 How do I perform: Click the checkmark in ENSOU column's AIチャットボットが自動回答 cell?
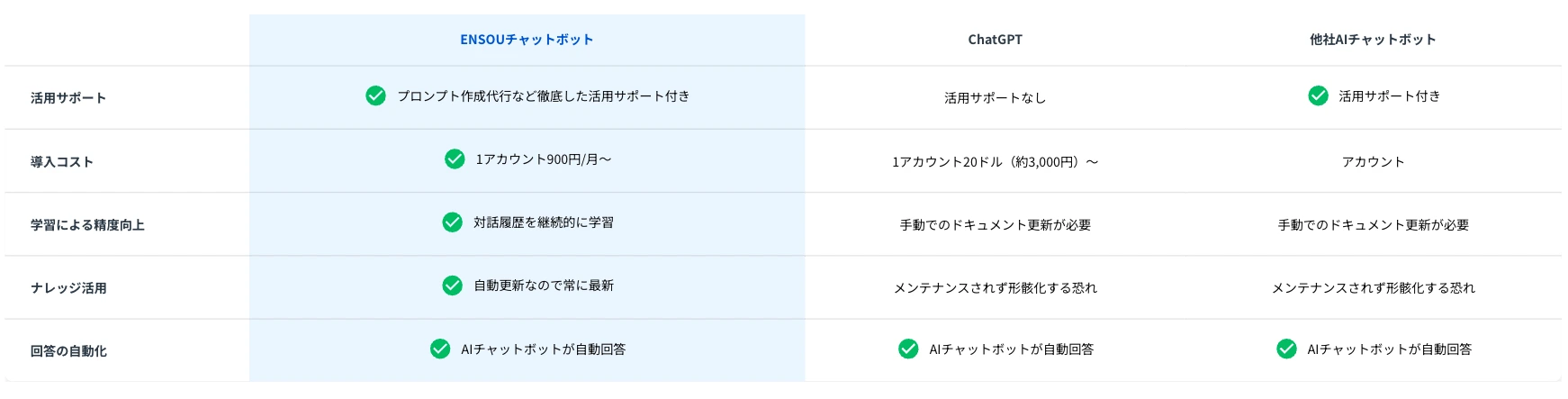point(440,349)
